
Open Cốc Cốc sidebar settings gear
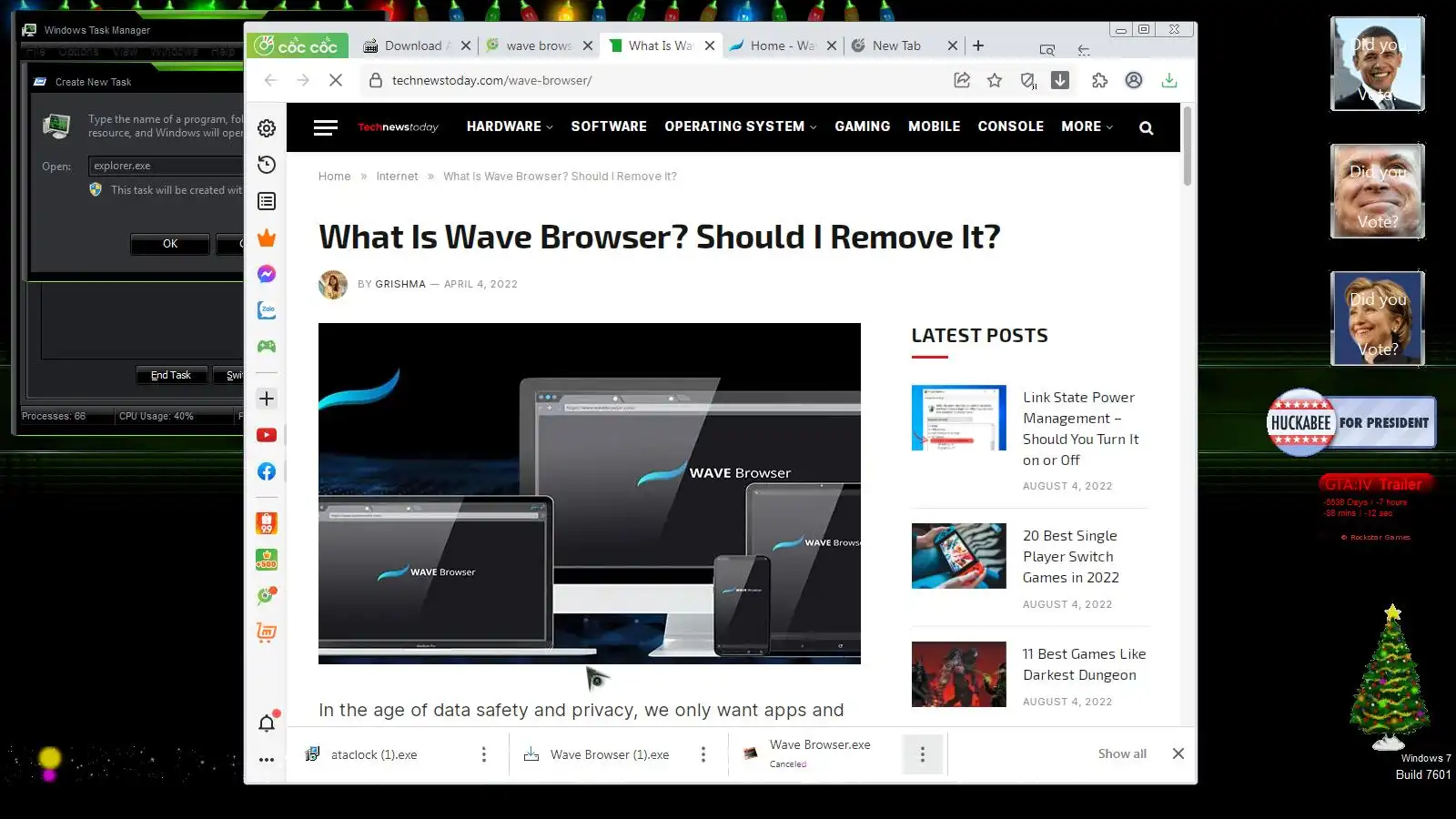click(267, 128)
